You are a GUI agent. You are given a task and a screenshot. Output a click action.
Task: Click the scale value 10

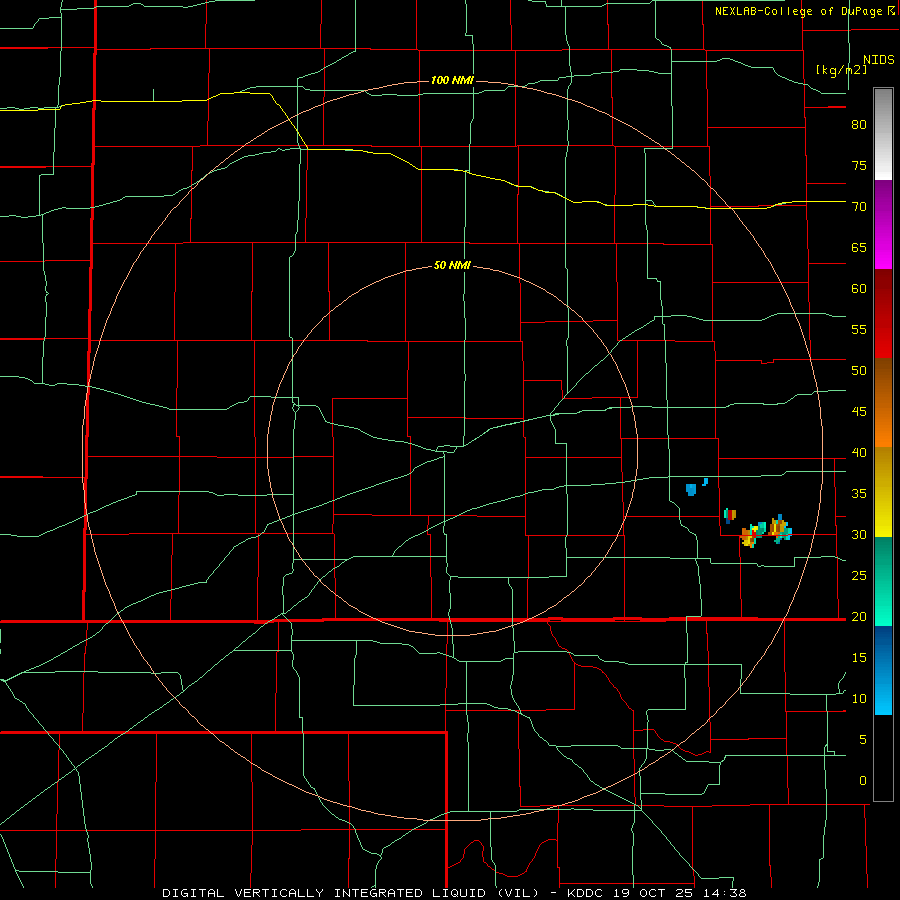click(859, 699)
